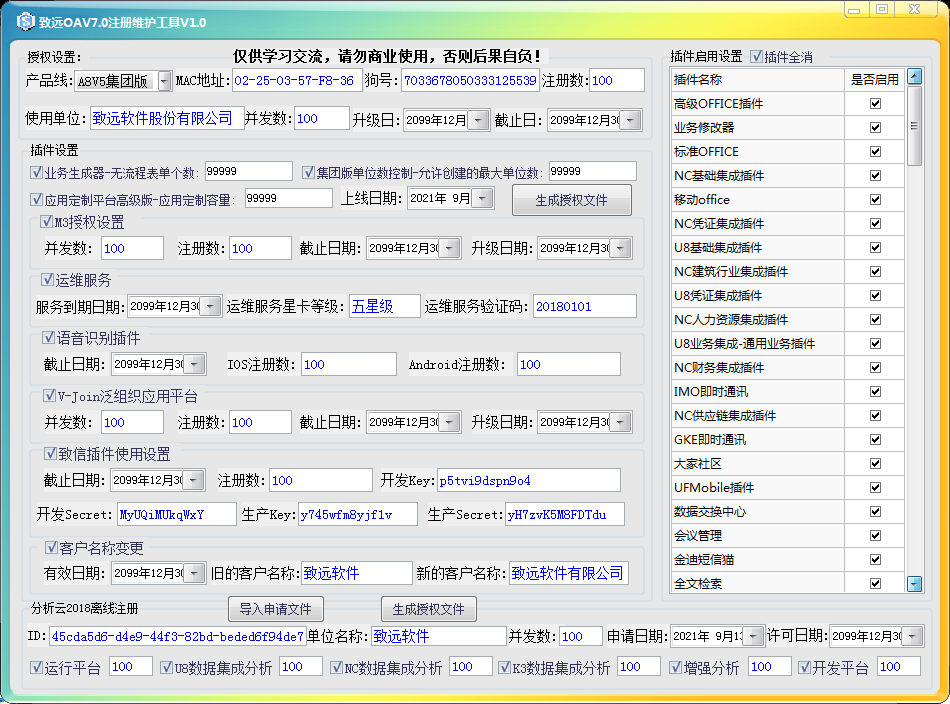Toggle the 运行平台 checkbox
950x704 pixels.
click(x=36, y=668)
